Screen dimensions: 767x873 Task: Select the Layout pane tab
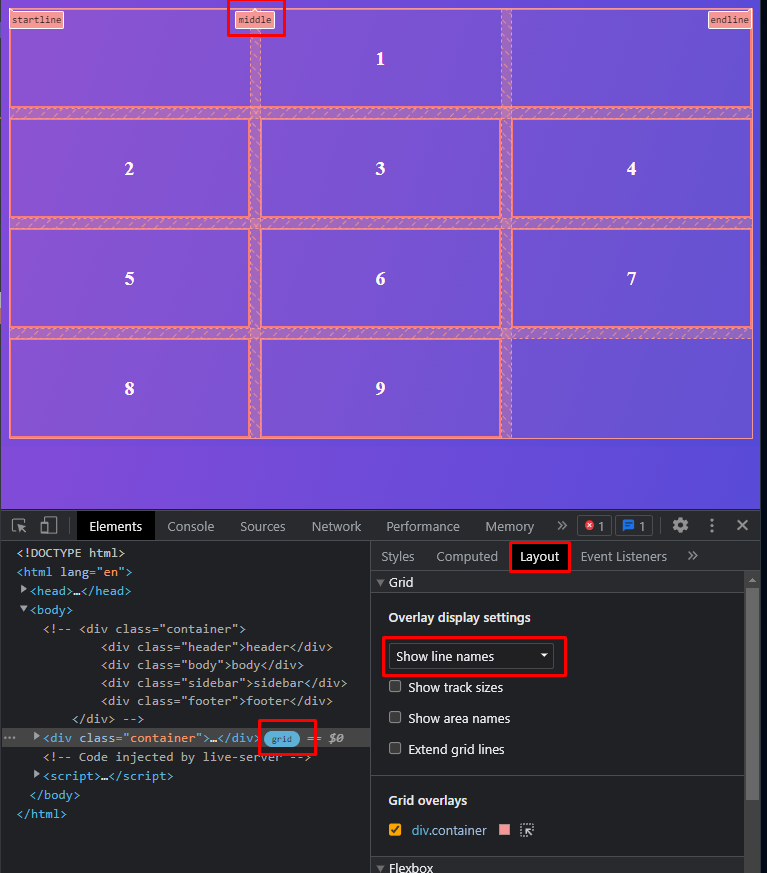click(x=539, y=556)
